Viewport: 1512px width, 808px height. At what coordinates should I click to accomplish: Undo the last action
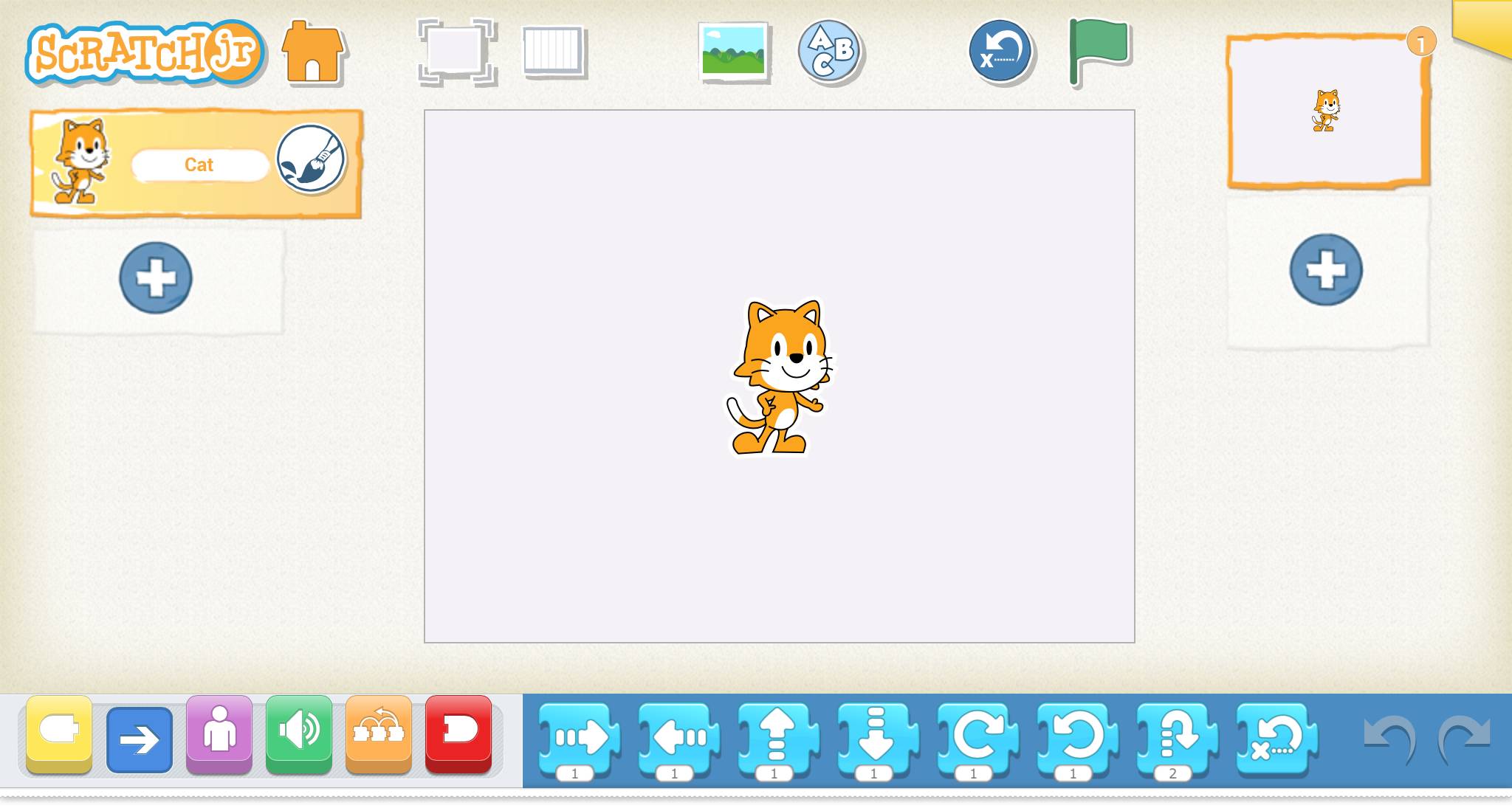point(1389,739)
